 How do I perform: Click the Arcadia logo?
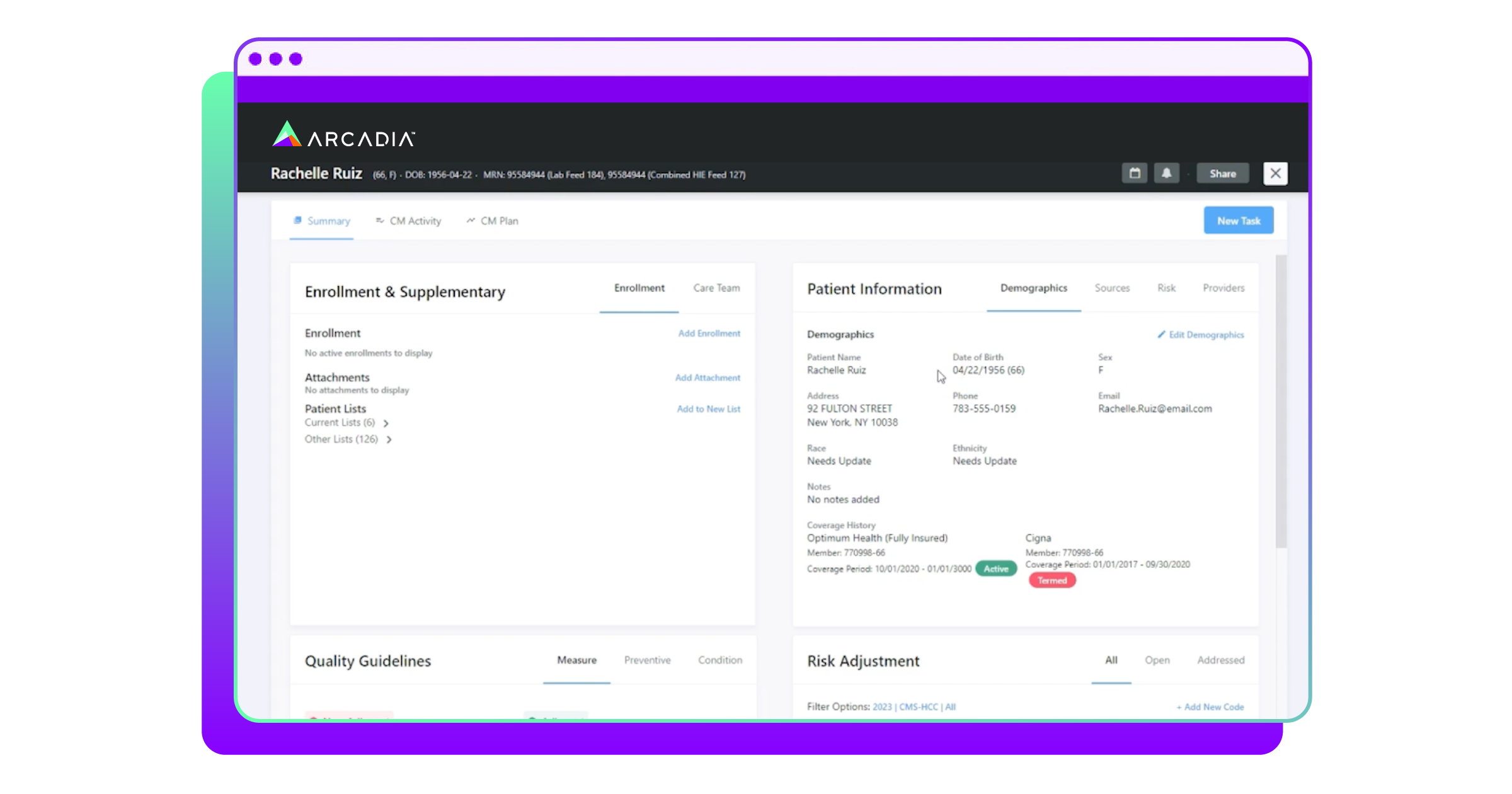343,135
